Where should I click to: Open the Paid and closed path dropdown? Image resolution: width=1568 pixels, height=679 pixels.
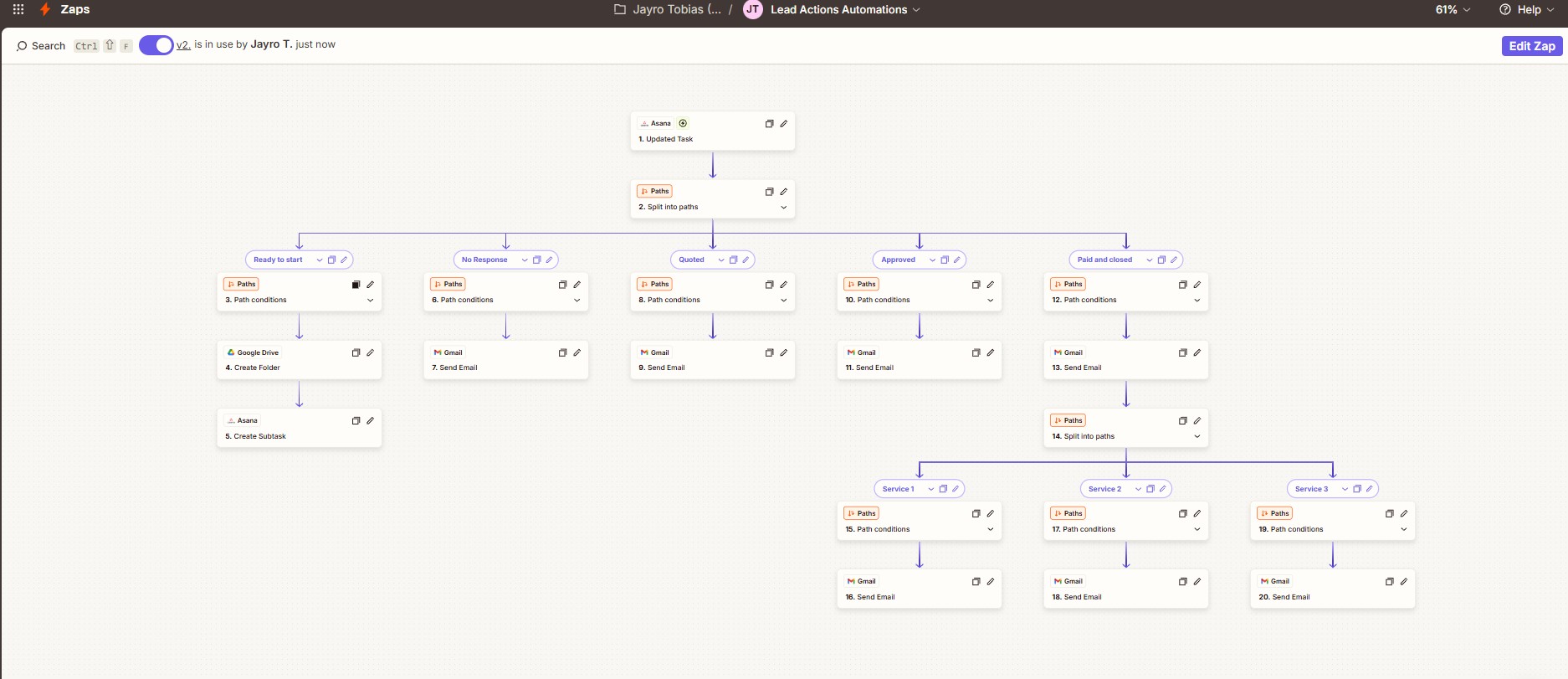click(x=1149, y=260)
